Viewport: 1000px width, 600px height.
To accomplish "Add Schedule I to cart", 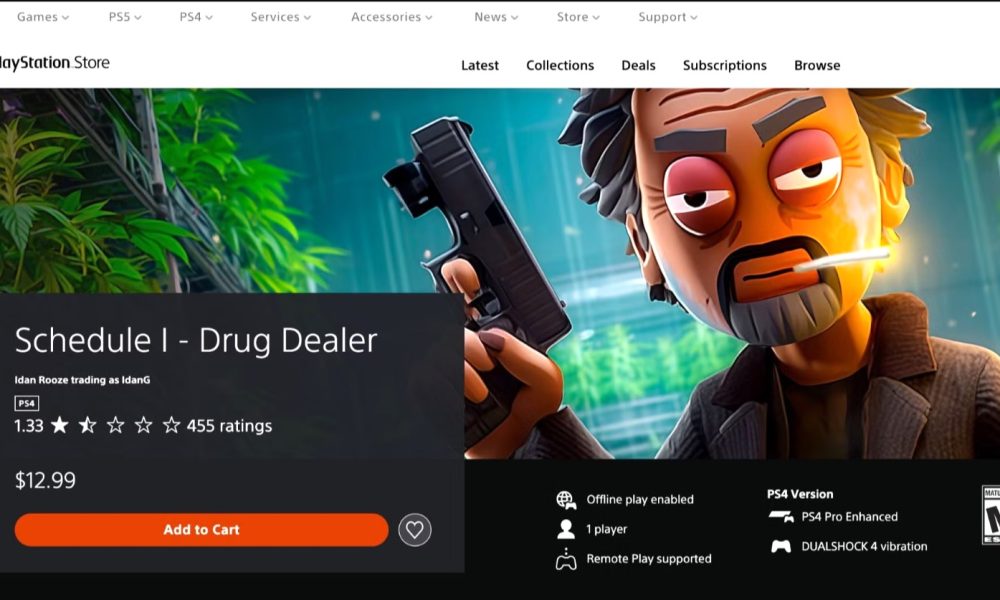I will [x=202, y=530].
